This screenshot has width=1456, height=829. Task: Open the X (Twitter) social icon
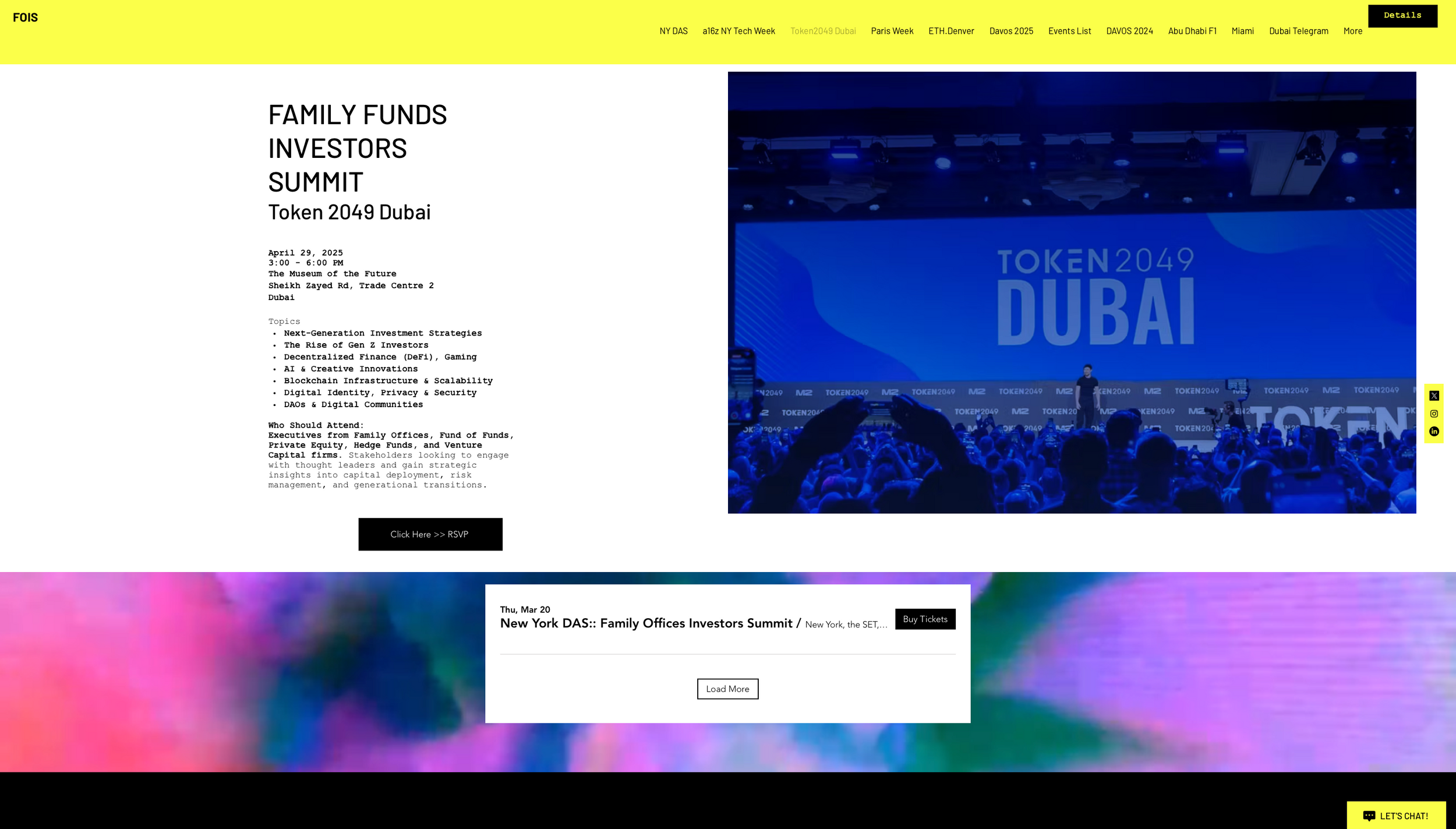(x=1434, y=395)
